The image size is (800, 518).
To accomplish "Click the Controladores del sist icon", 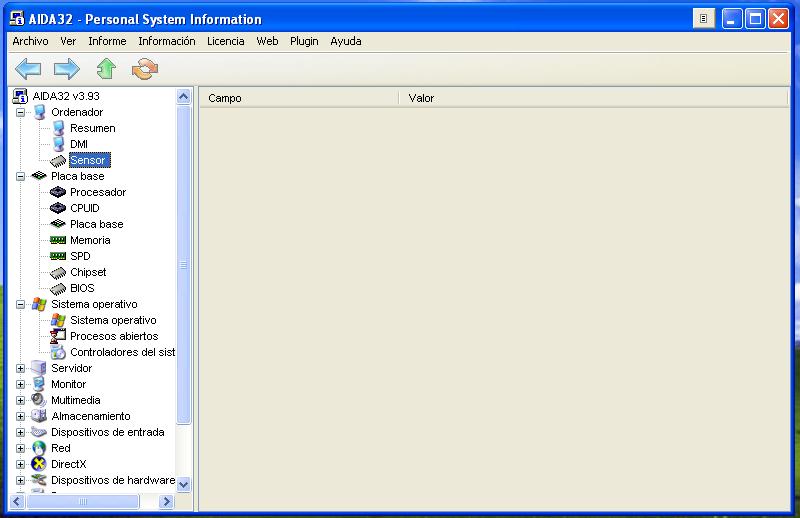I will pos(58,352).
